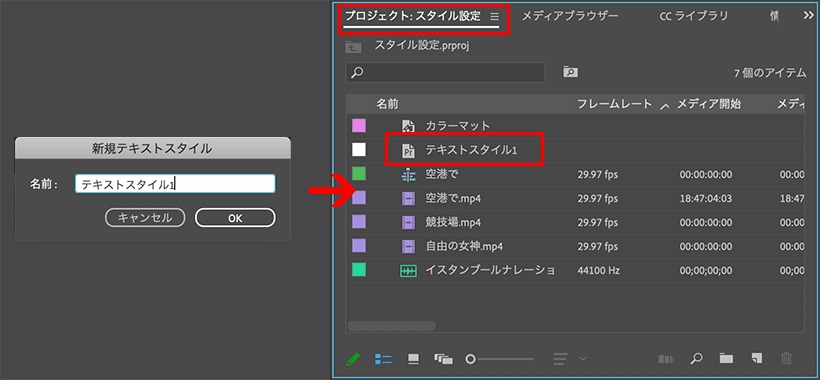The width and height of the screenshot is (820, 380).
Task: Click the video clip icon for 空港で.mp4
Action: point(408,199)
